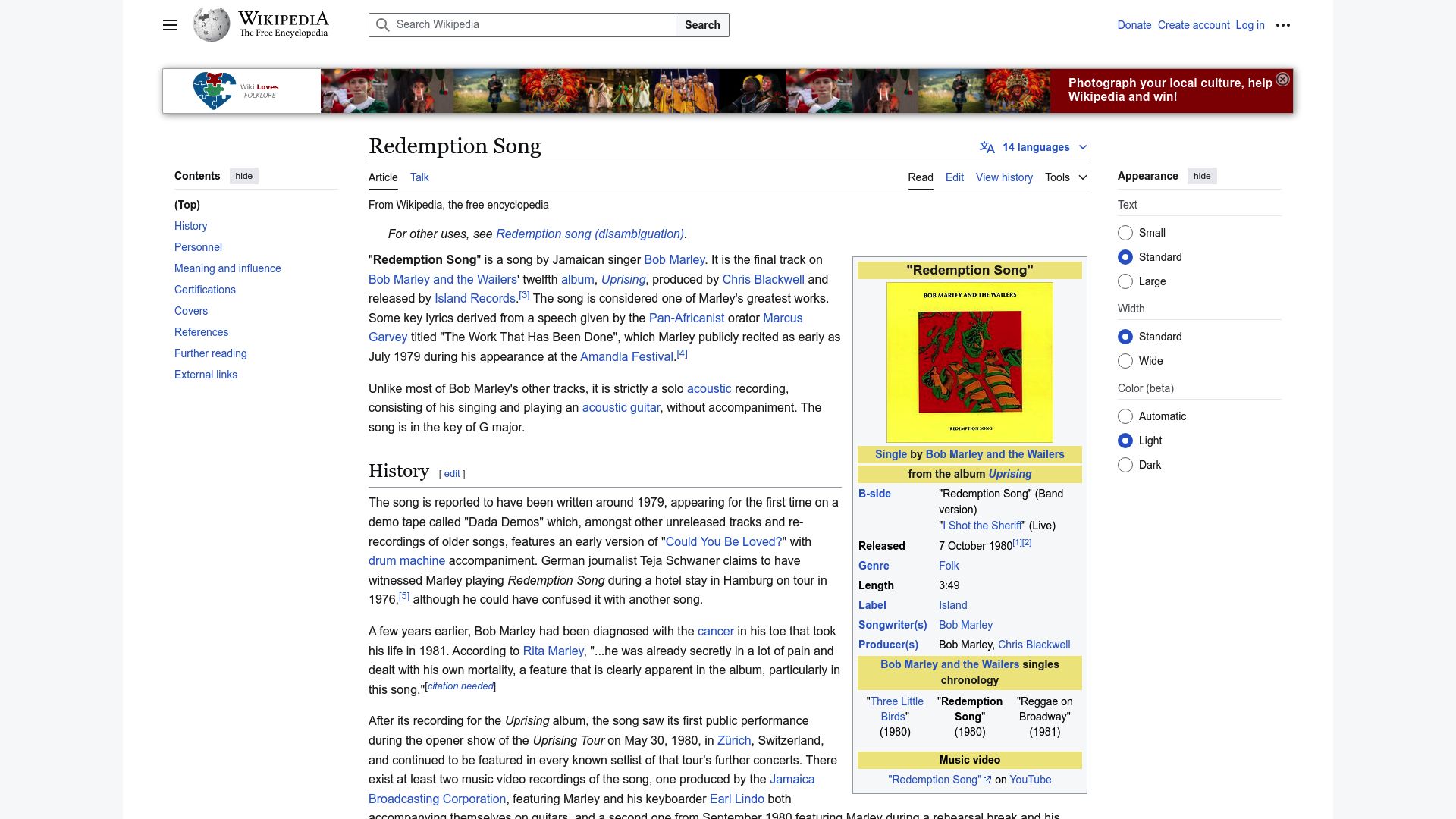The width and height of the screenshot is (1456, 819).
Task: Open the View history tab
Action: (1003, 177)
